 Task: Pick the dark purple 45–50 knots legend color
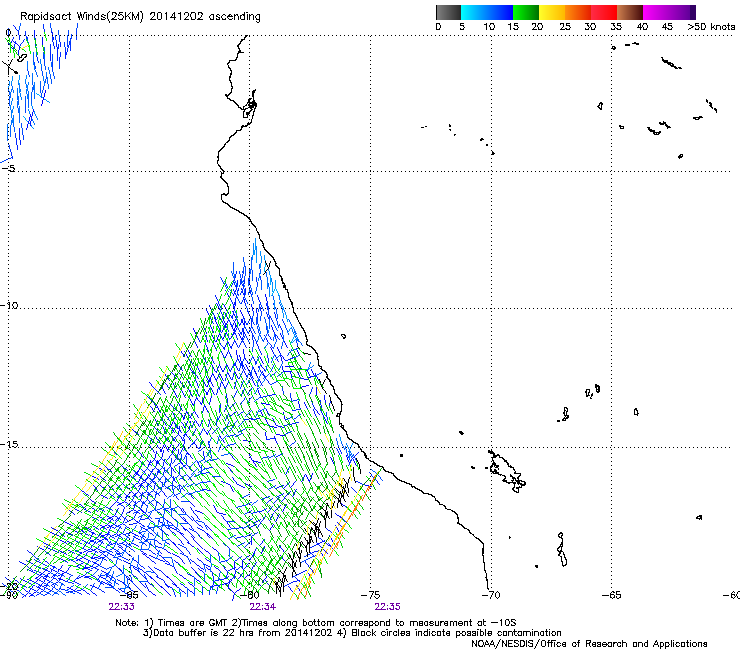point(682,12)
